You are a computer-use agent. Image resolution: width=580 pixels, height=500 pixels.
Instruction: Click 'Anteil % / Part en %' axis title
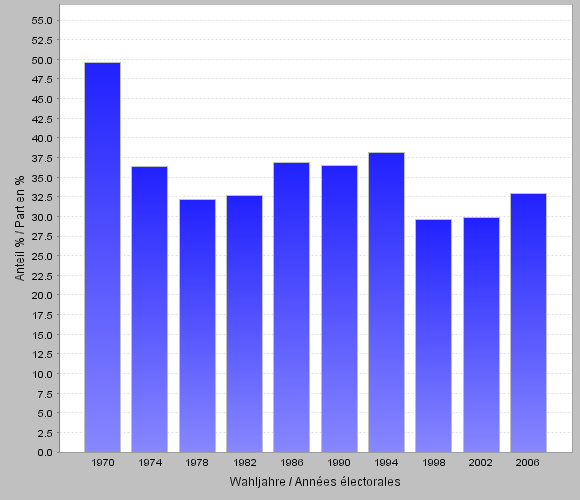19,228
